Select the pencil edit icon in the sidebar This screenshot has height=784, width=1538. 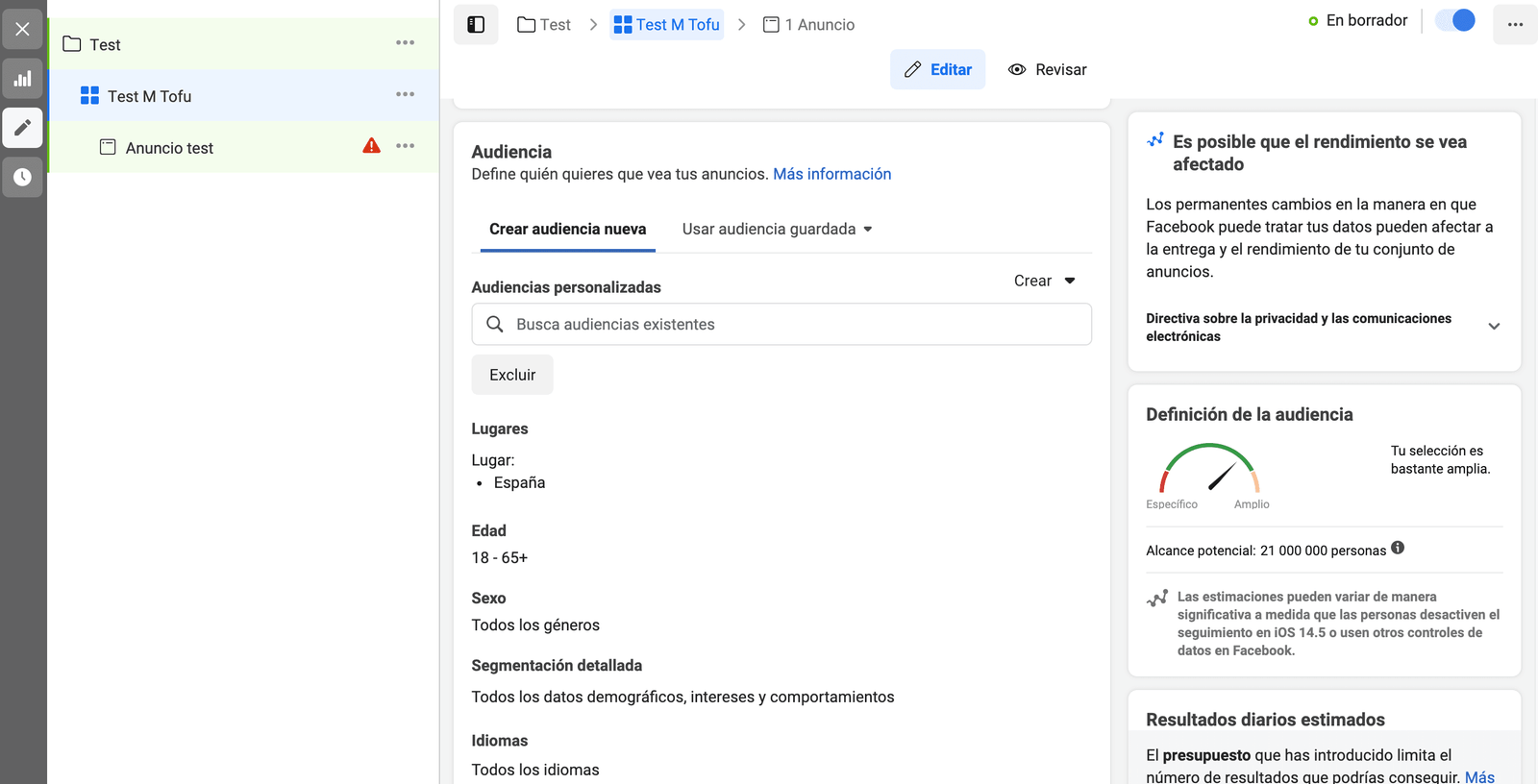[x=22, y=128]
